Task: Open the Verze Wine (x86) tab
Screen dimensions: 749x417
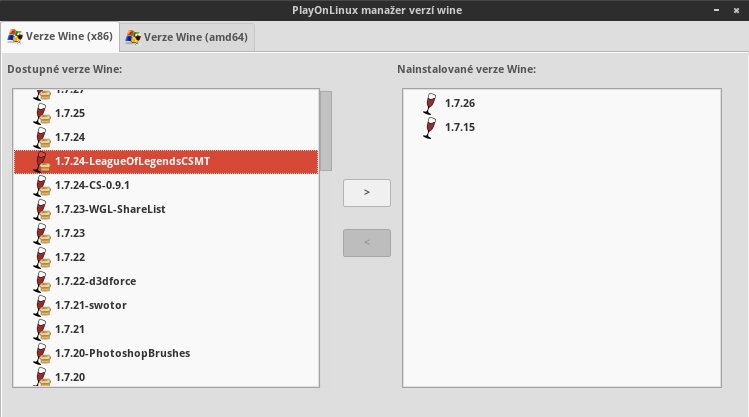Action: click(x=61, y=38)
